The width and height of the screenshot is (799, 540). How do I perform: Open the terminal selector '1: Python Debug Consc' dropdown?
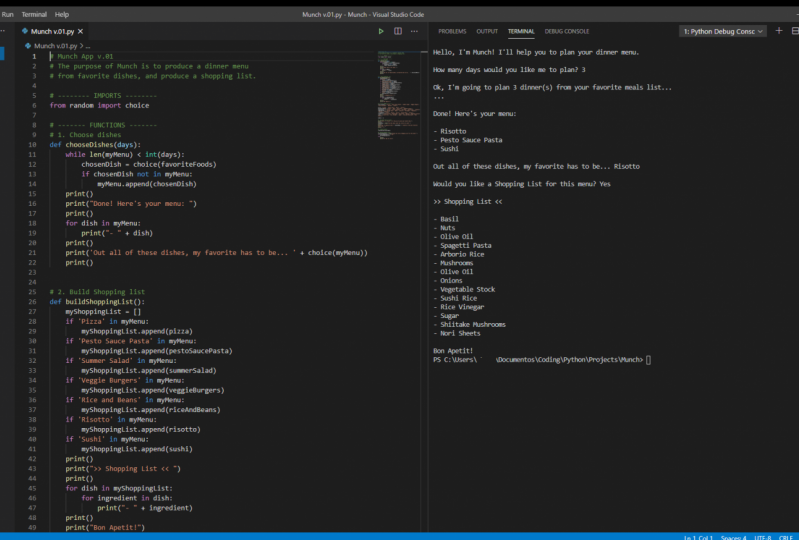[723, 32]
